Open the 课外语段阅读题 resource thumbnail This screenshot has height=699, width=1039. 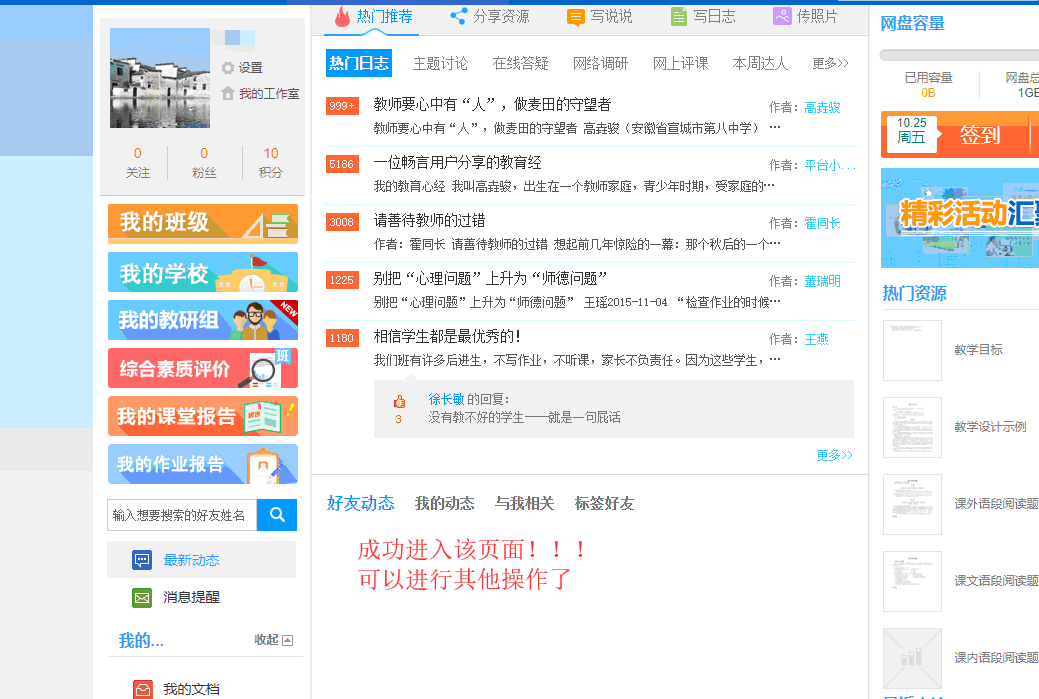pos(912,504)
